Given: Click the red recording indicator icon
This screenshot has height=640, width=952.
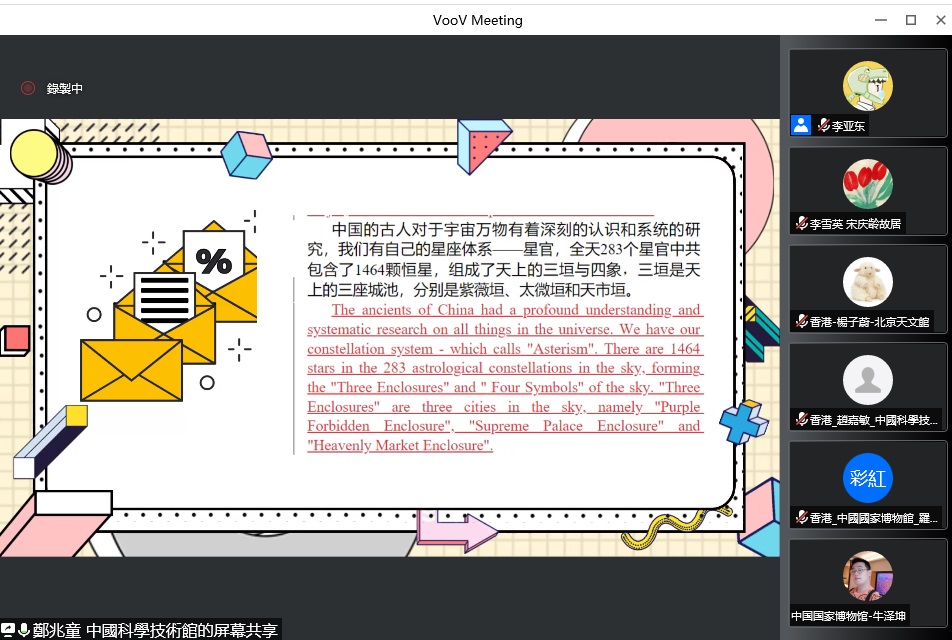Looking at the screenshot, I should click(x=28, y=88).
